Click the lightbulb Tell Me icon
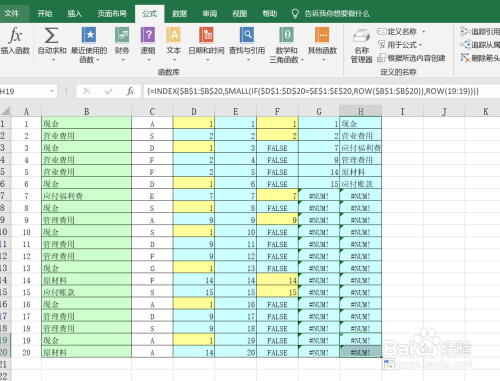Viewport: 500px width, 381px height. 295,14
